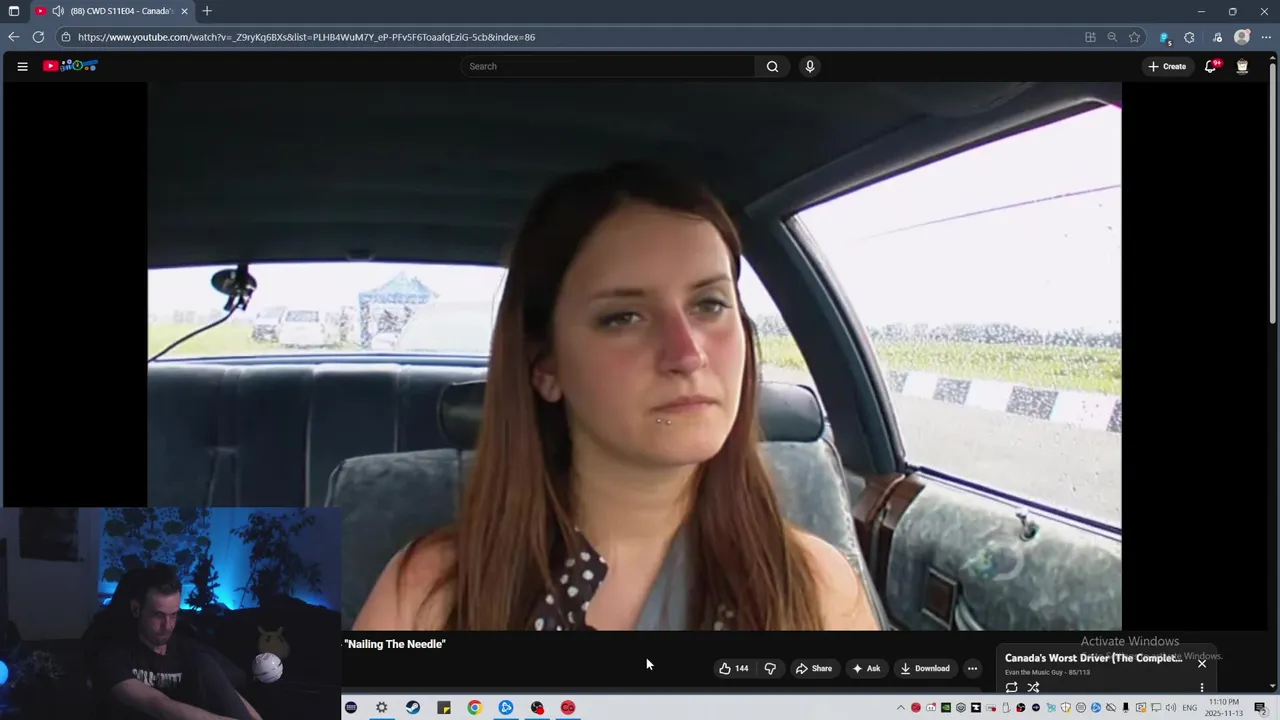Viewport: 1280px width, 720px height.
Task: Open the browser Extensions puzzle icon
Action: [1189, 37]
